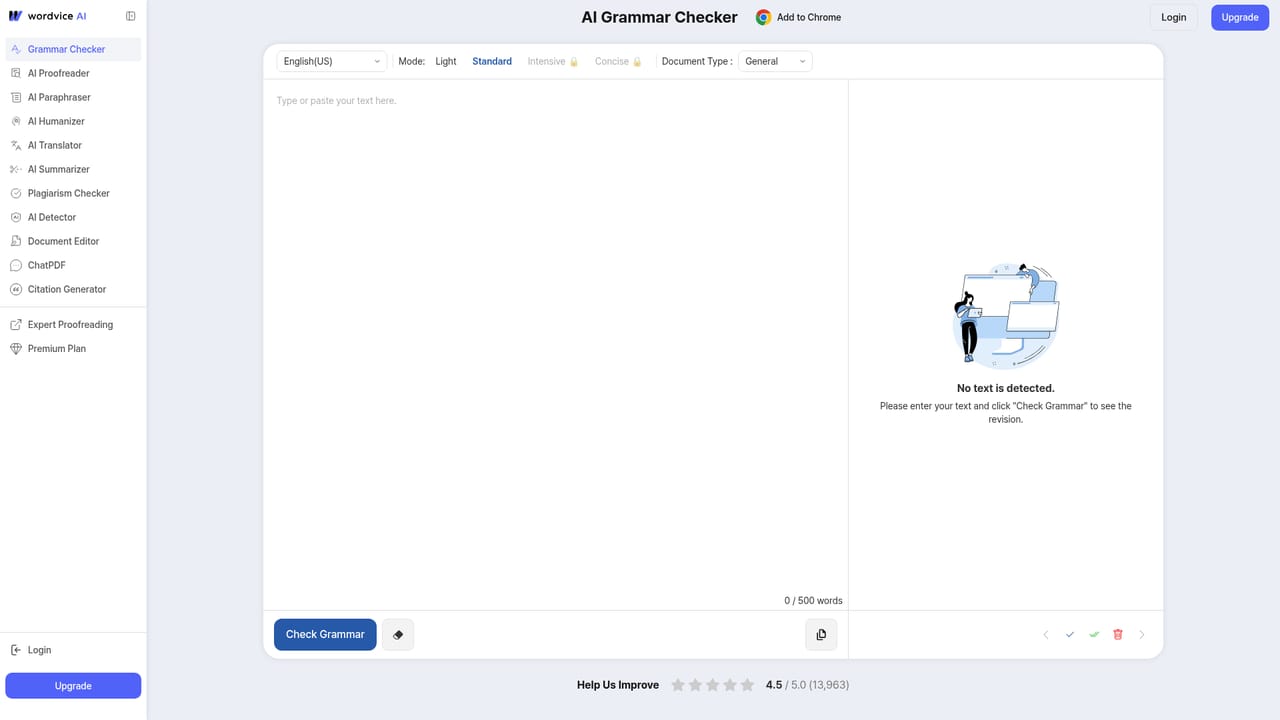
Task: Open the Expert Proofreading external link
Action: (73, 325)
